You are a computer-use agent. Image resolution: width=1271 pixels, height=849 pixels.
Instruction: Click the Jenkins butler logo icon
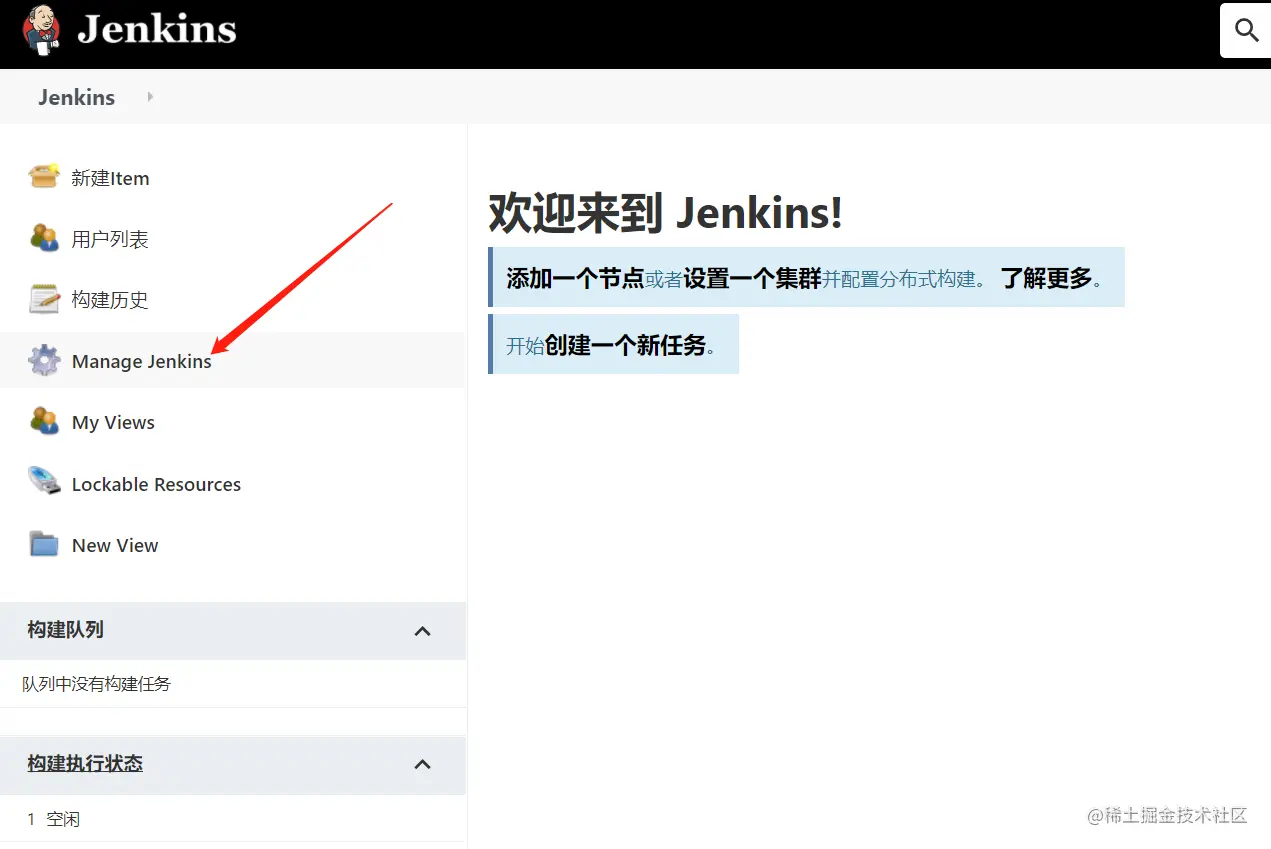[x=41, y=29]
